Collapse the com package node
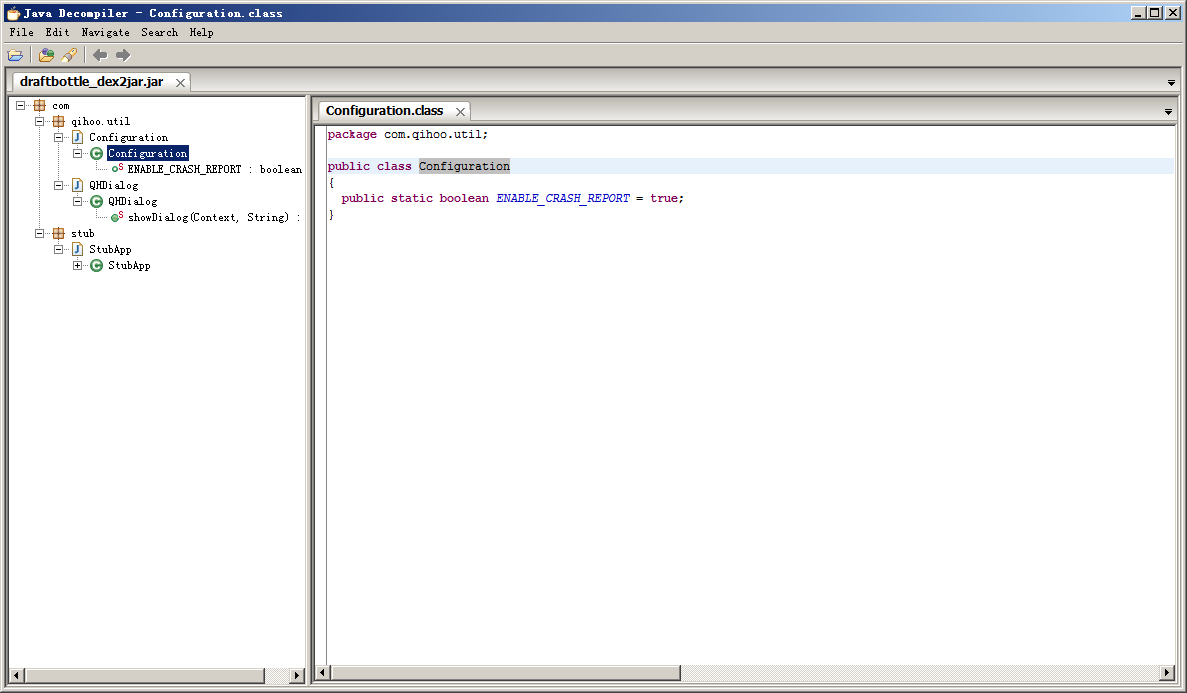Image resolution: width=1187 pixels, height=693 pixels. click(20, 105)
